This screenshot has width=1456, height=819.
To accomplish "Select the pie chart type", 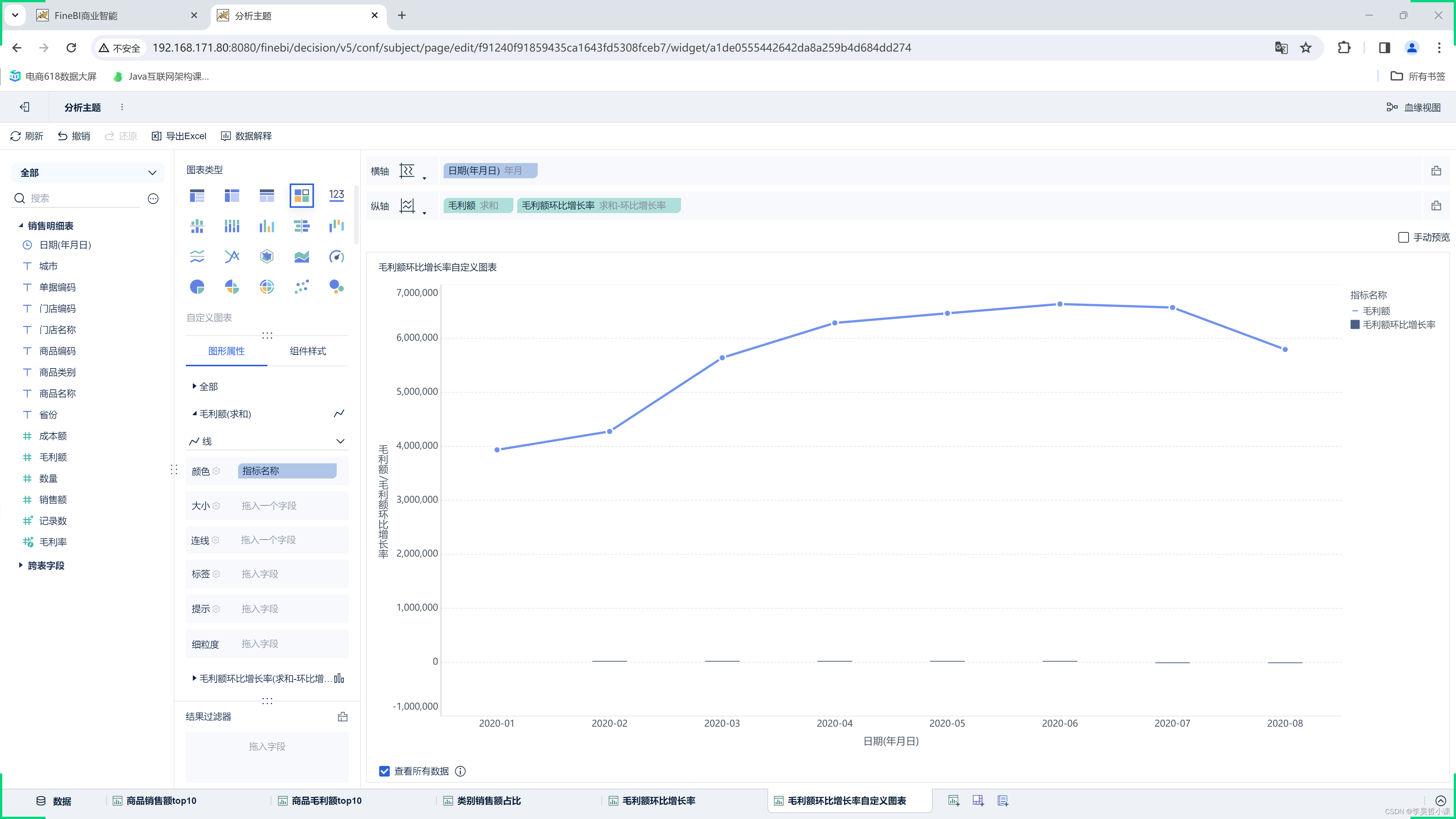I will click(x=197, y=287).
